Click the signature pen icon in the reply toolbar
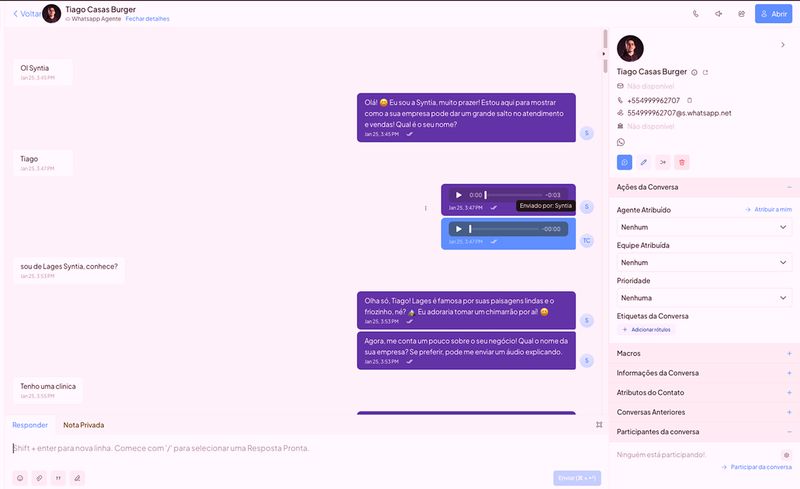Viewport: 800px width, 489px height. 77,478
